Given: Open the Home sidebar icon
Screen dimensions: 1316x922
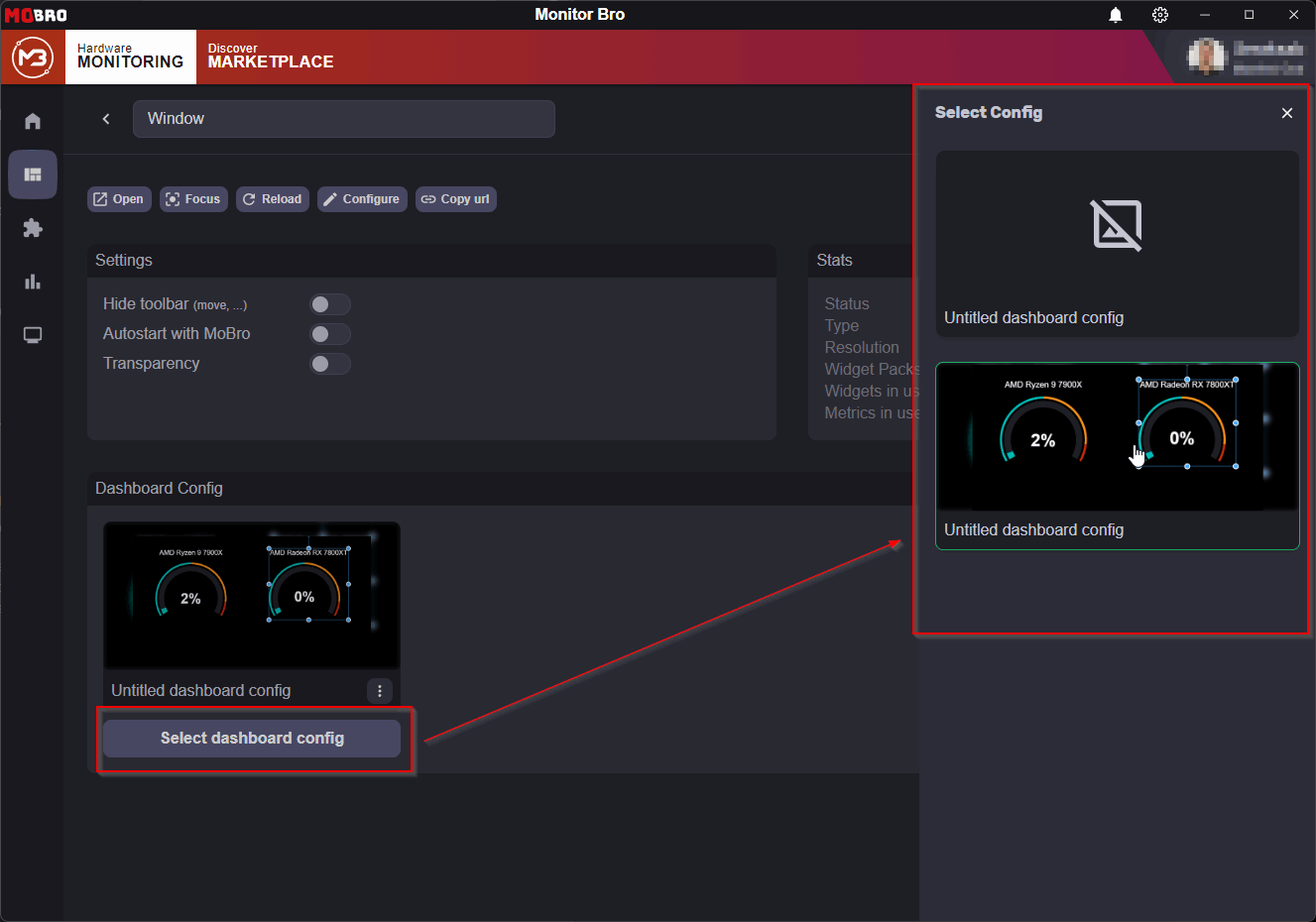Looking at the screenshot, I should point(33,121).
